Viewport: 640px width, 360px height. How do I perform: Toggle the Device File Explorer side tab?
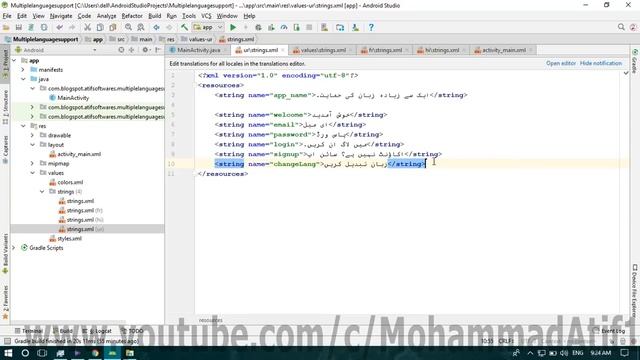coord(635,290)
